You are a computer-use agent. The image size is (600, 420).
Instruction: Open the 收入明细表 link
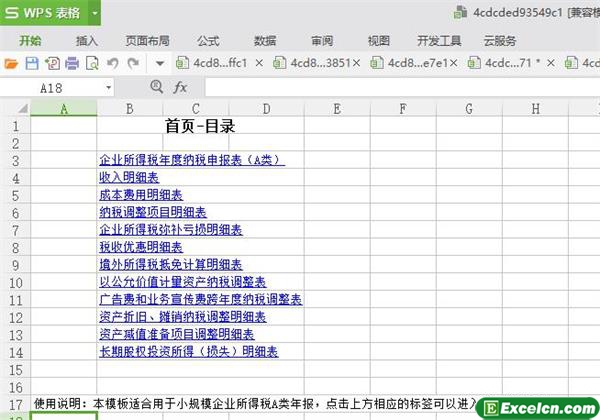pyautogui.click(x=129, y=177)
